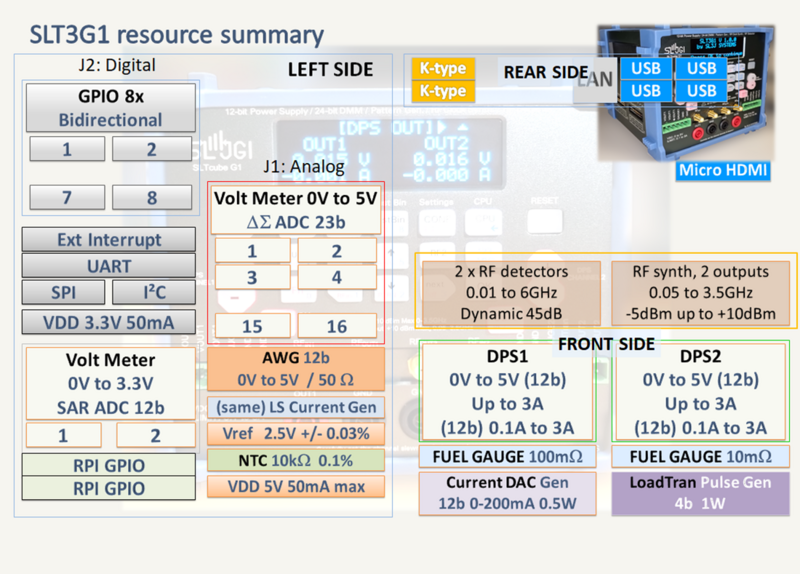
Task: Select the "AWG 12b 0V to 5V / 50 Ω" block
Action: point(296,369)
